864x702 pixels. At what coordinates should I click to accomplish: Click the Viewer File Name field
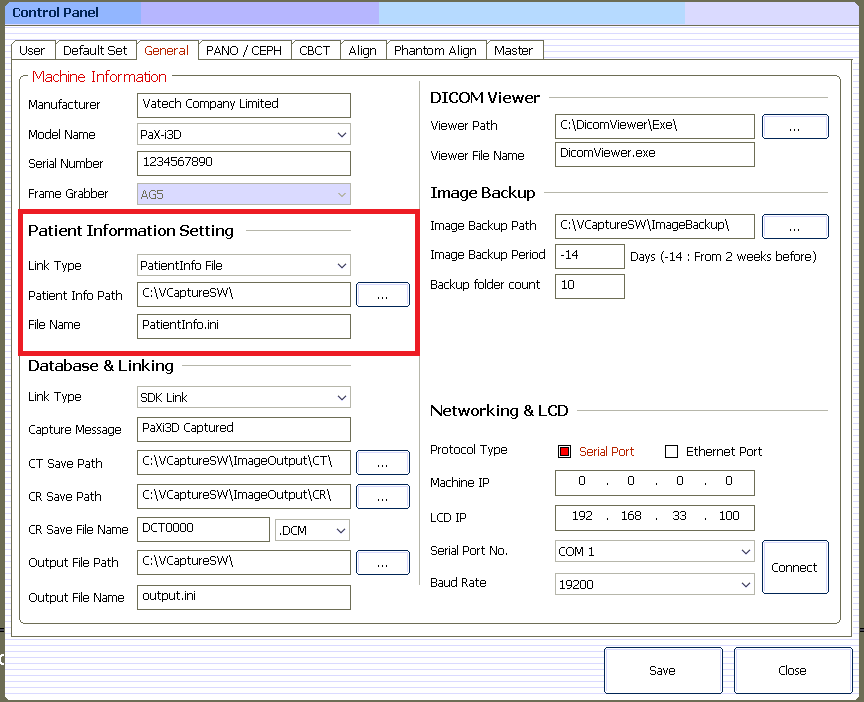tap(655, 154)
